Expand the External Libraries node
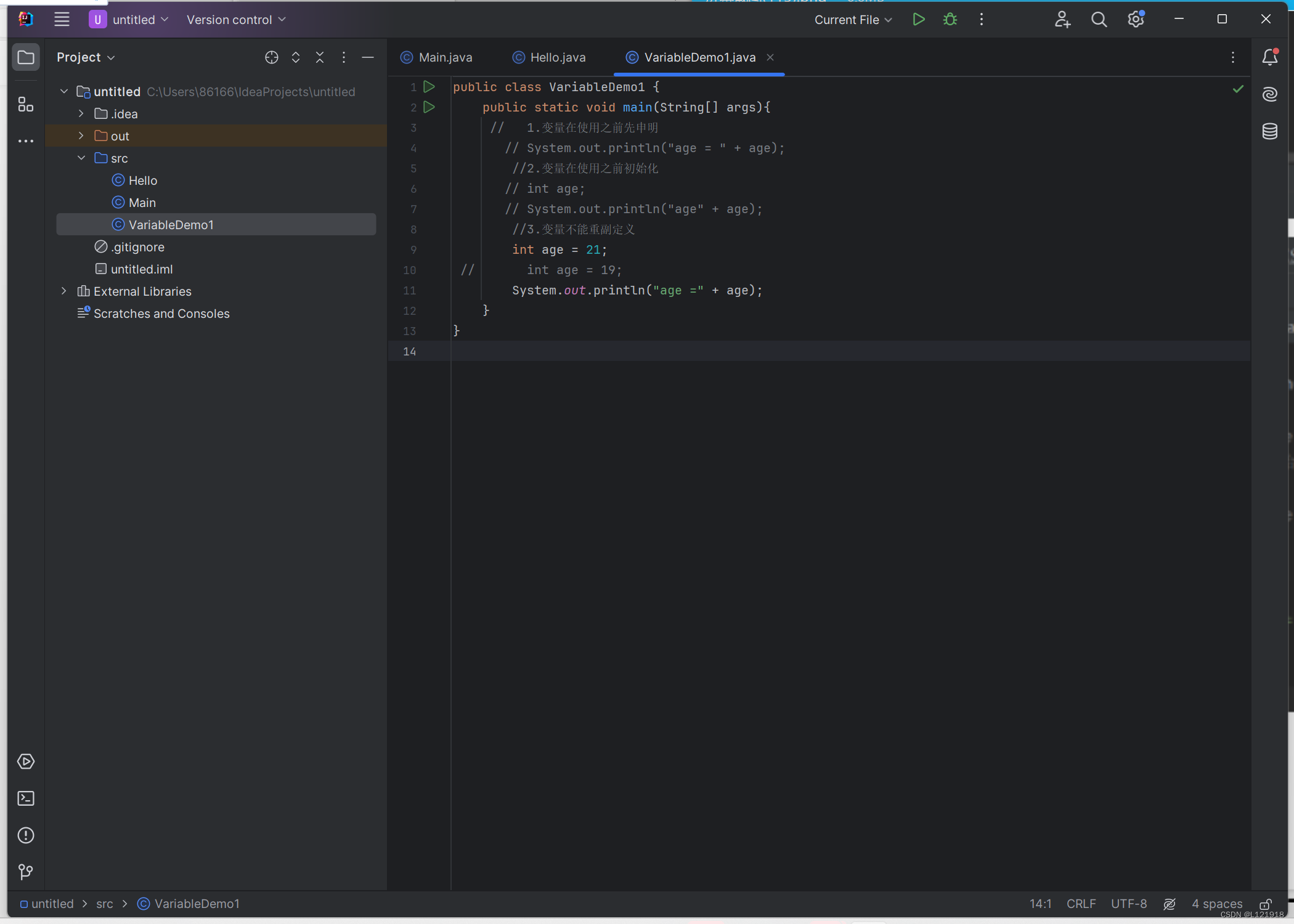The height and width of the screenshot is (924, 1294). point(63,291)
